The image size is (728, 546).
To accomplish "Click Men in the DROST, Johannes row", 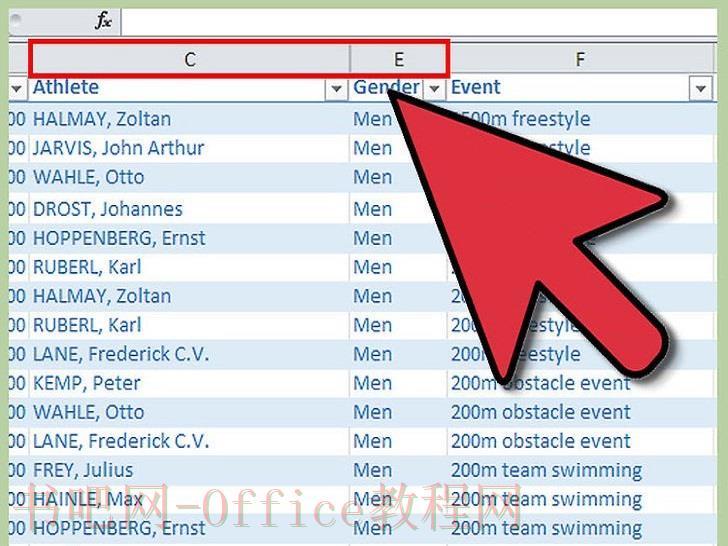I will coord(373,209).
